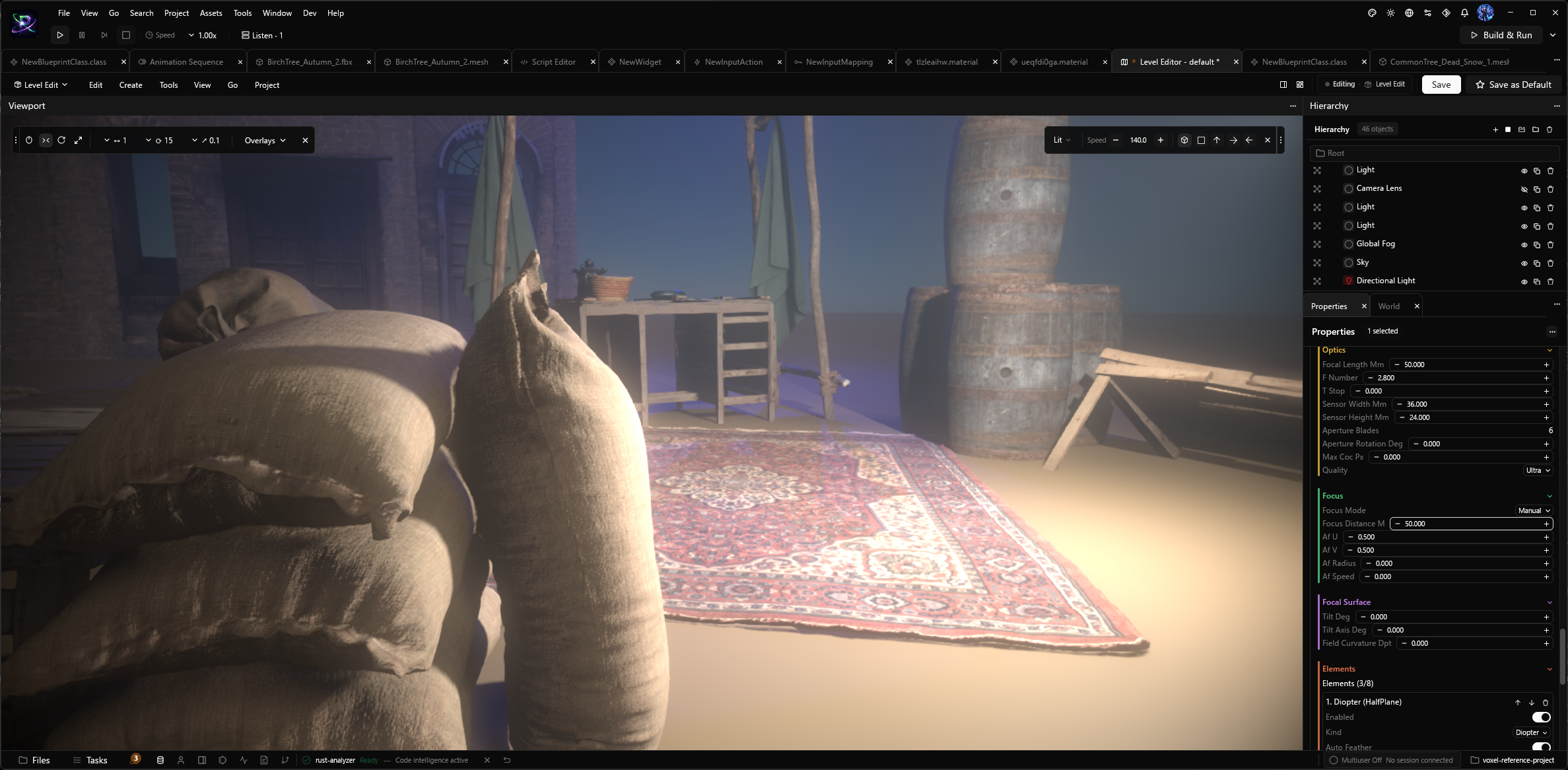
Task: Toggle visibility of Directional Light
Action: (1524, 281)
